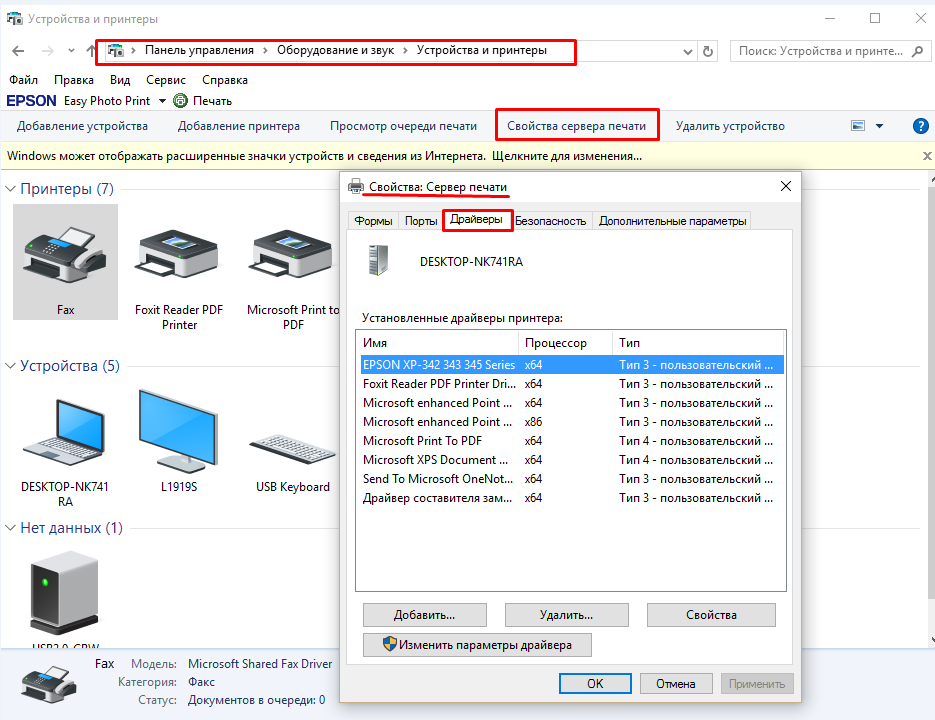
Task: Open the view options dropdown arrow
Action: [879, 126]
